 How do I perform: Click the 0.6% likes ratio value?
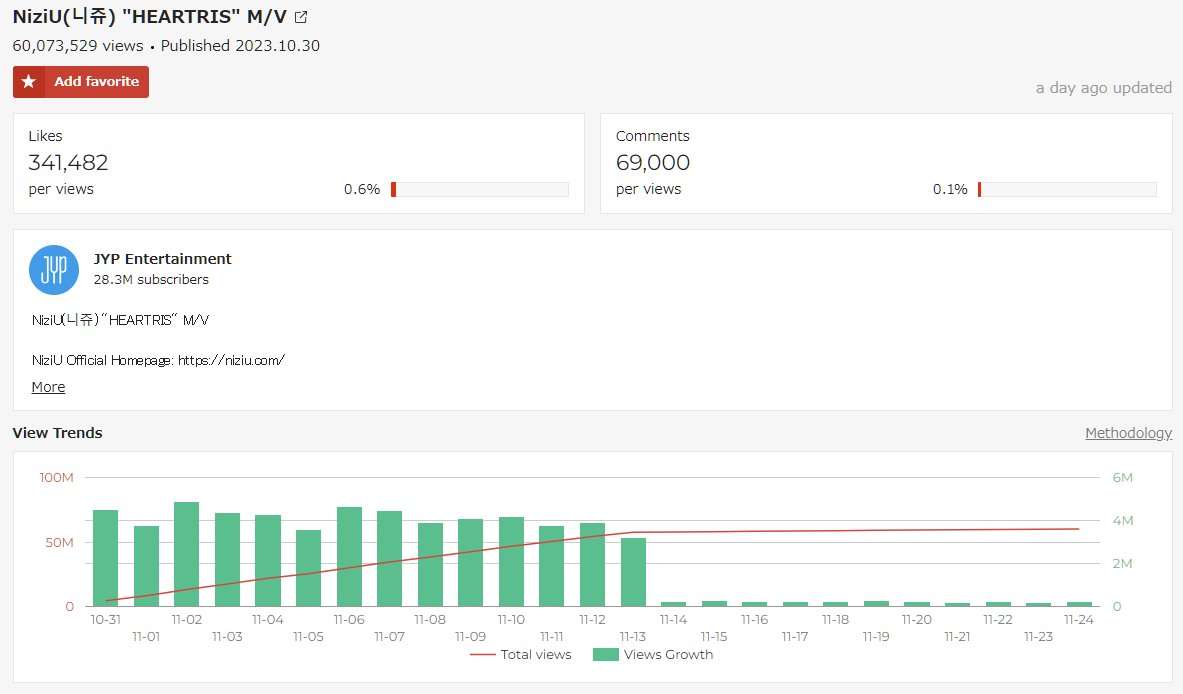click(x=362, y=189)
